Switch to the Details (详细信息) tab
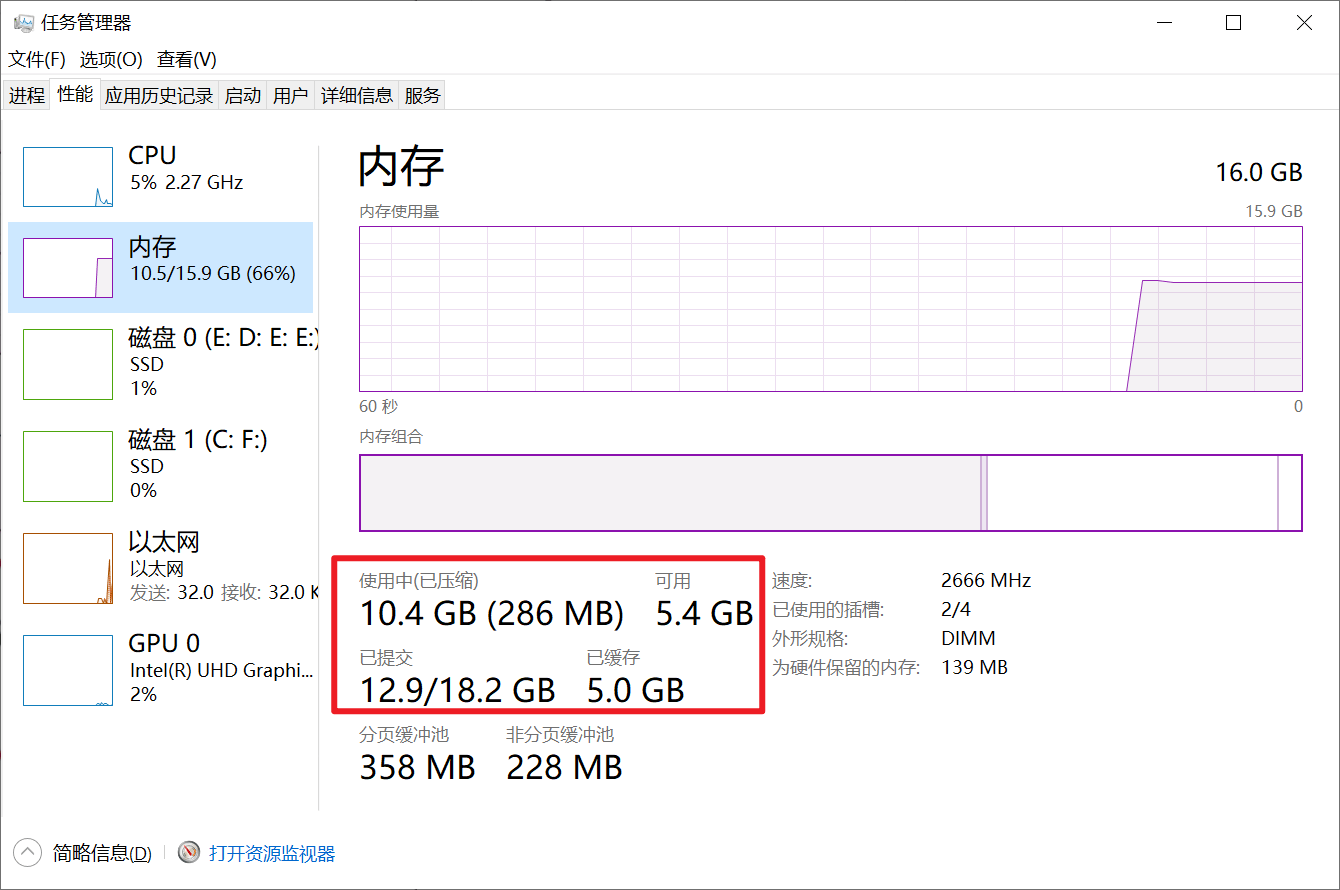Viewport: 1340px width, 890px height. [356, 95]
